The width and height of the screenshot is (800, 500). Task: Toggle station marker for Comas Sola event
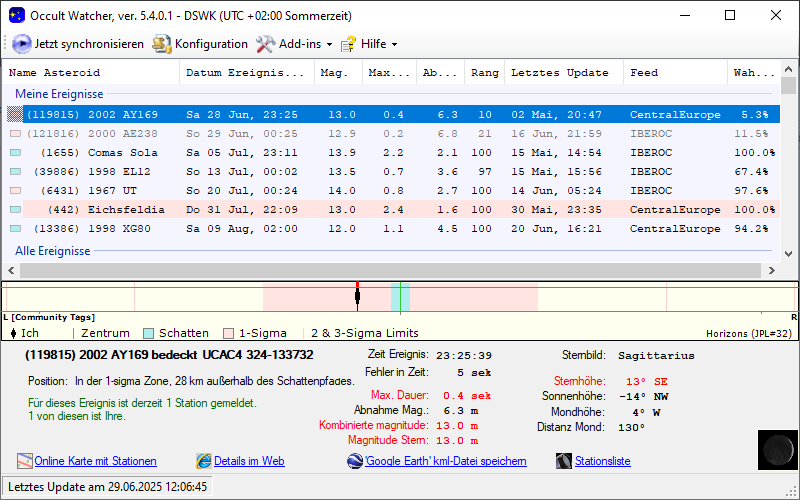tap(15, 153)
